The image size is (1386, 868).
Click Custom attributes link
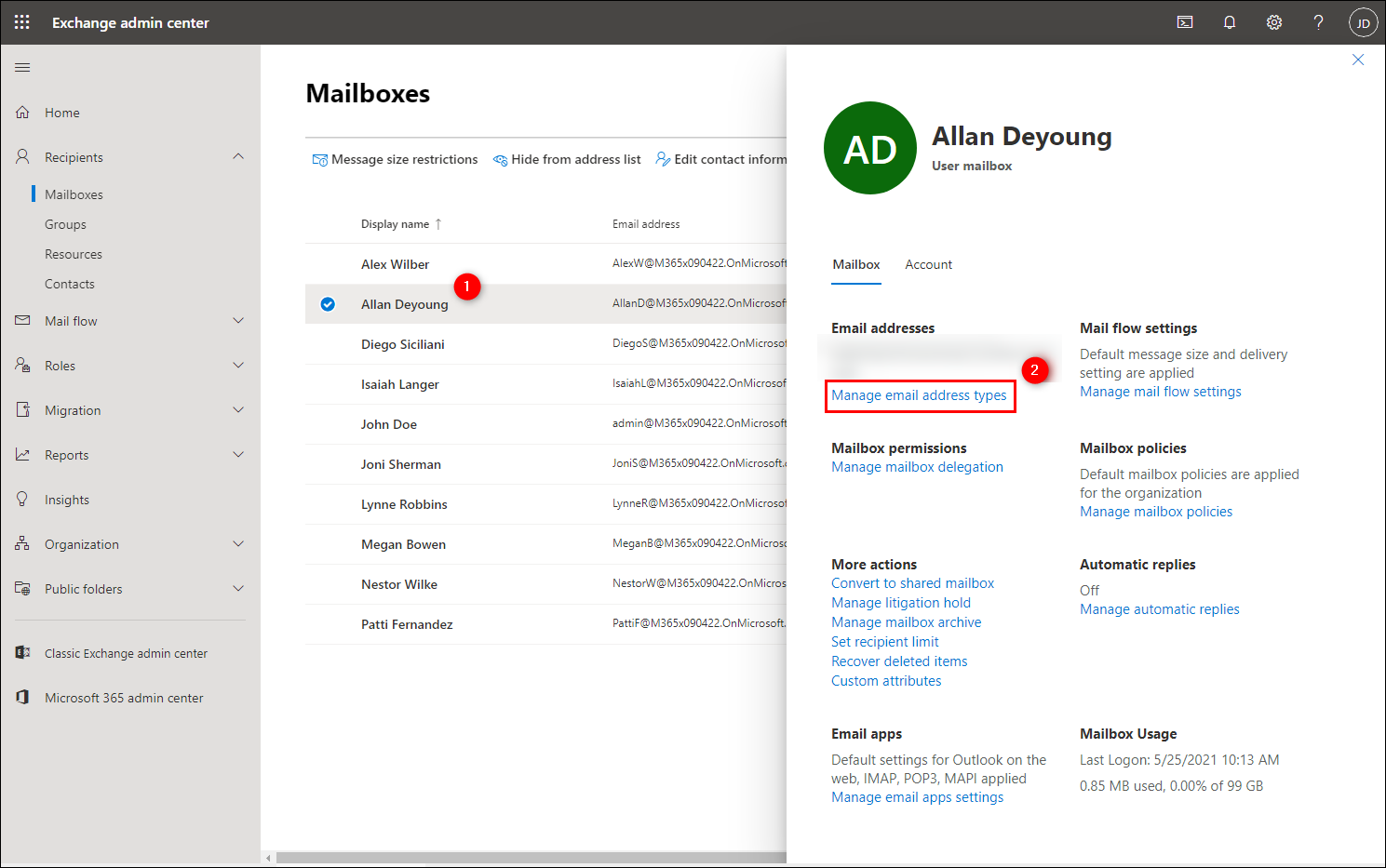[886, 681]
